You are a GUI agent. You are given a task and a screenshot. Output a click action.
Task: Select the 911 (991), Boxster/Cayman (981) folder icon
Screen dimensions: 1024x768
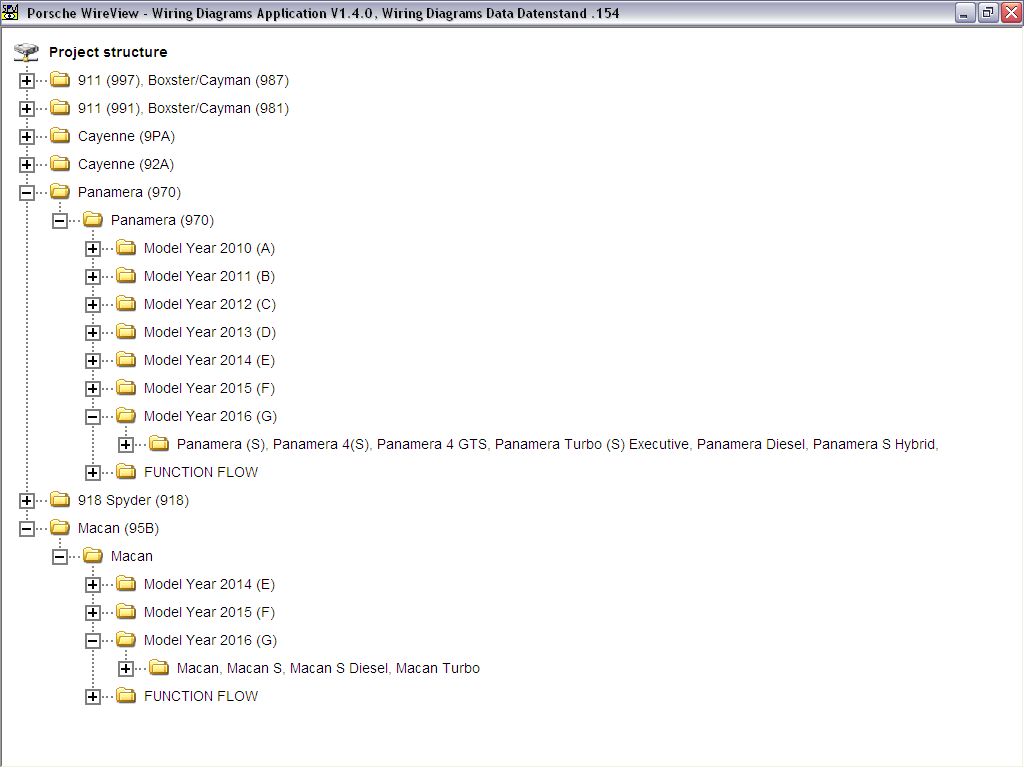point(60,108)
